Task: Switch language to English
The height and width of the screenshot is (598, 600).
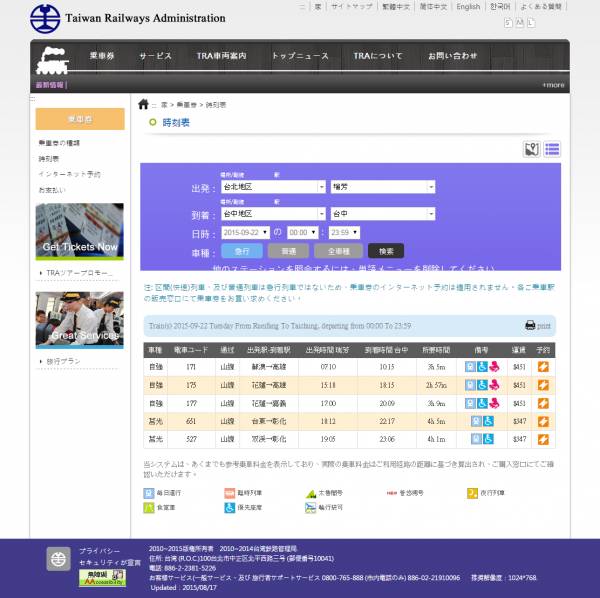Action: pos(468,7)
